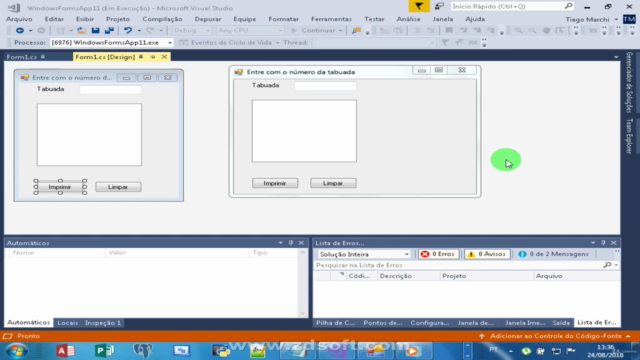Select Limpar button in the designer form
The width and height of the screenshot is (640, 360).
coord(118,187)
